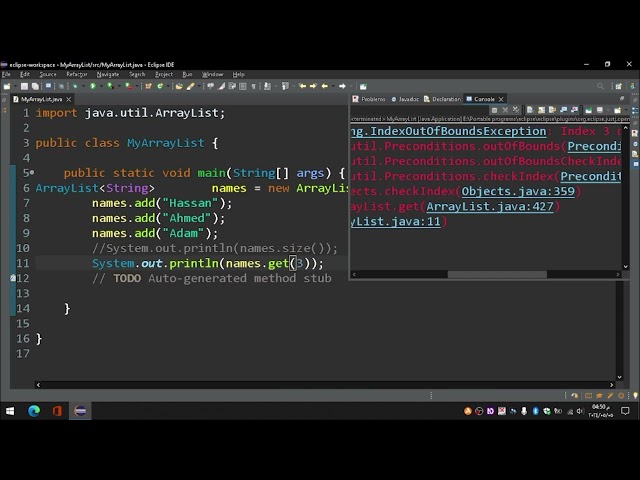Click the Coverage run icon in toolbar
Viewport: 640px width, 480px height.
[110, 86]
